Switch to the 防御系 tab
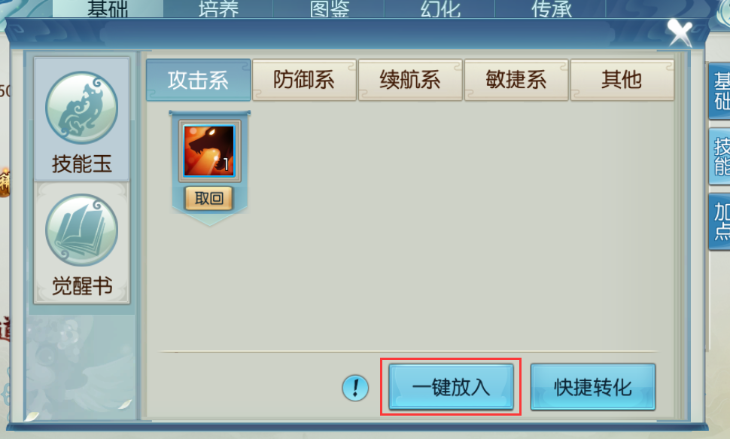 [x=304, y=80]
